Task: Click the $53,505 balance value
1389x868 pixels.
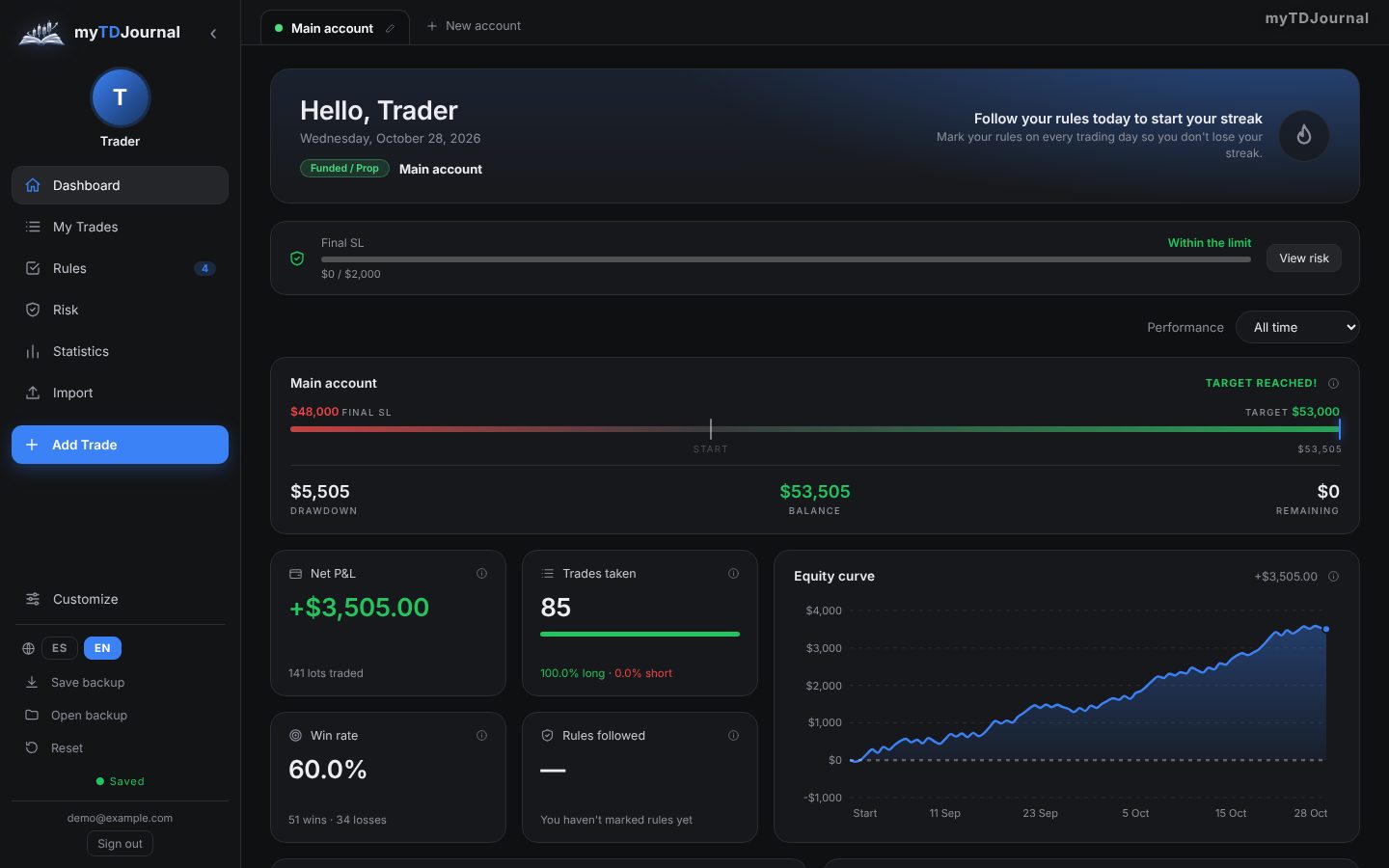Action: tap(815, 492)
